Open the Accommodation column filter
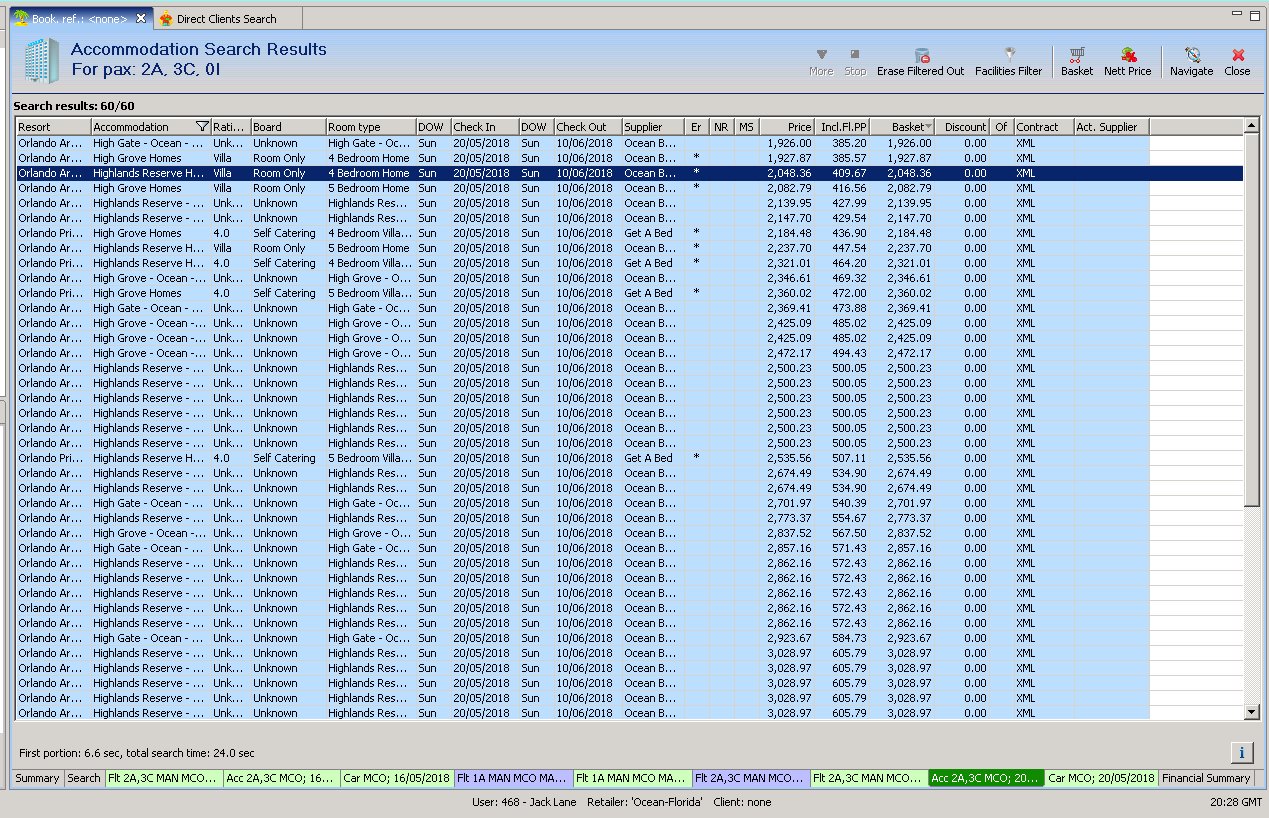1269x818 pixels. point(202,127)
